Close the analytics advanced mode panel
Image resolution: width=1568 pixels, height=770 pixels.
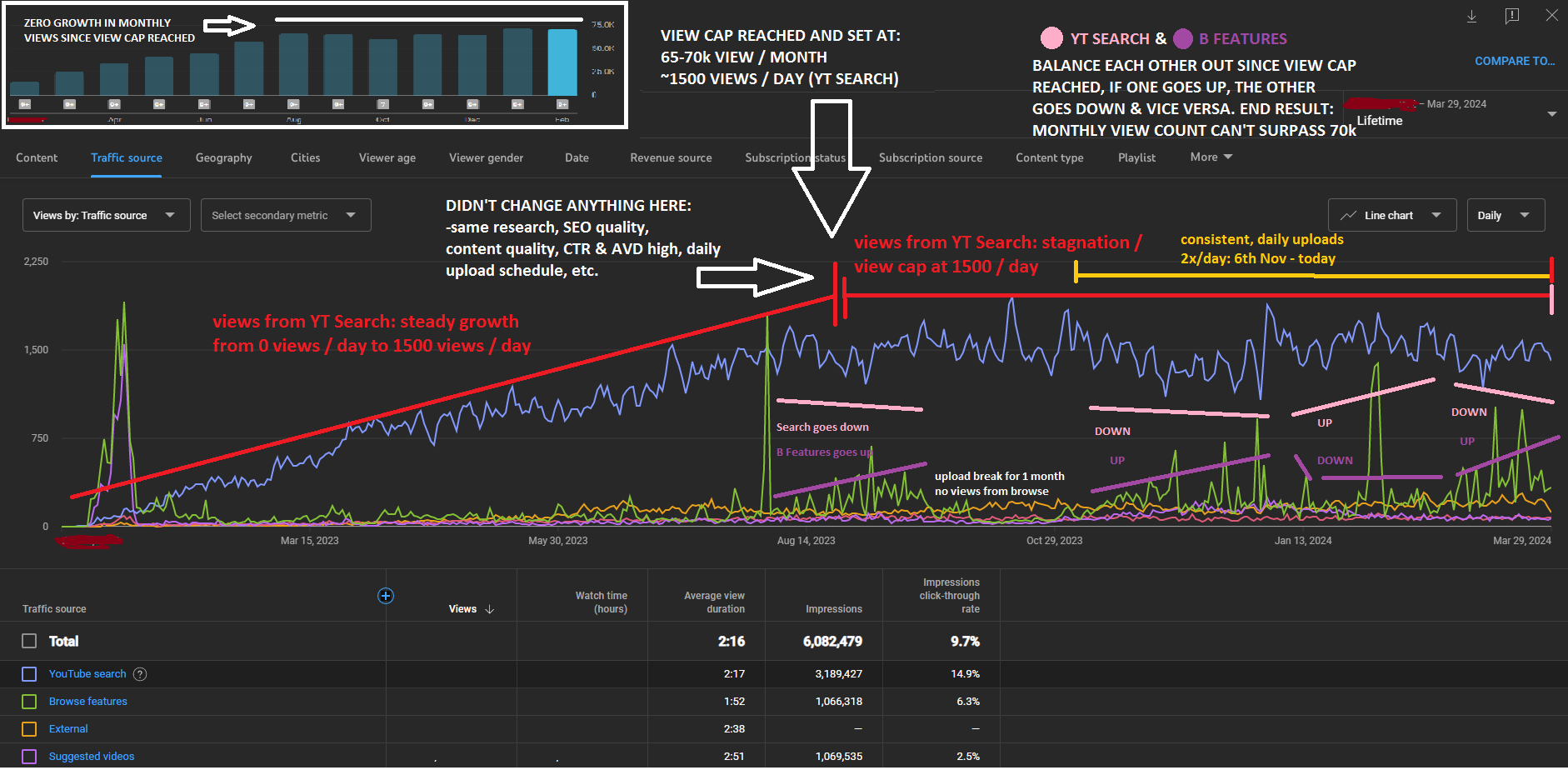pos(1551,16)
